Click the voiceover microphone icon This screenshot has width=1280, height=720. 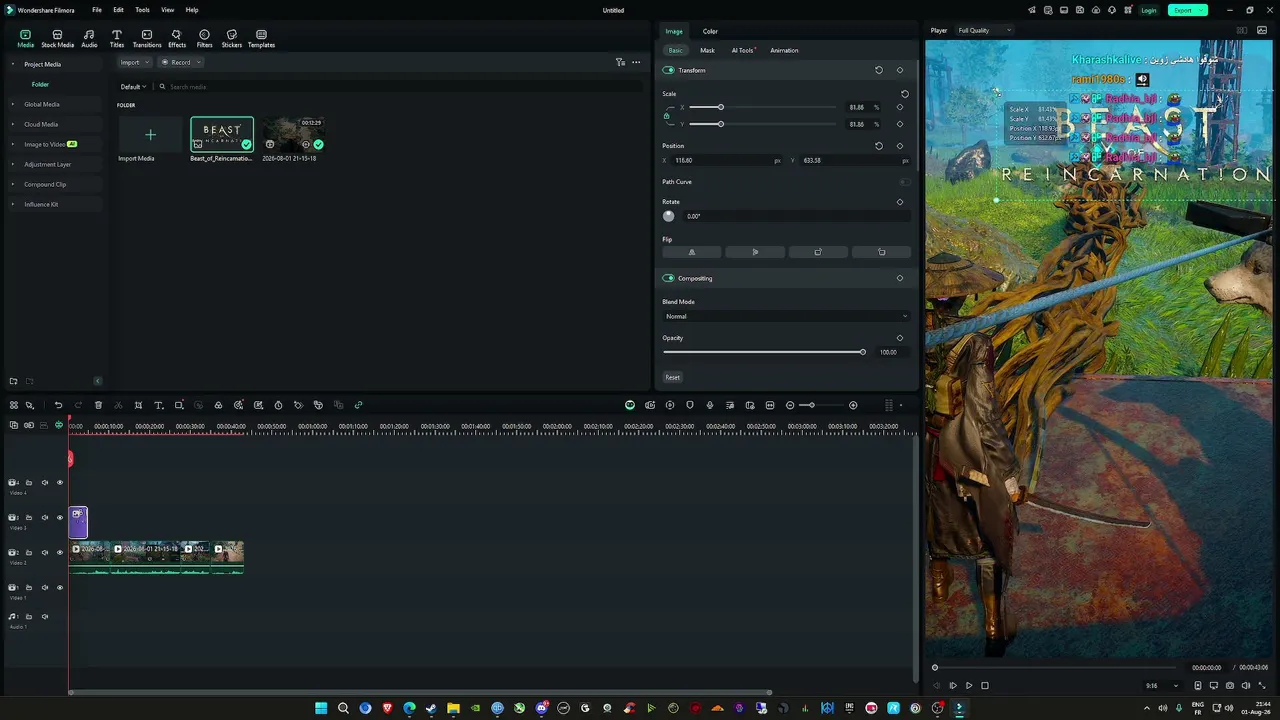pyautogui.click(x=710, y=405)
